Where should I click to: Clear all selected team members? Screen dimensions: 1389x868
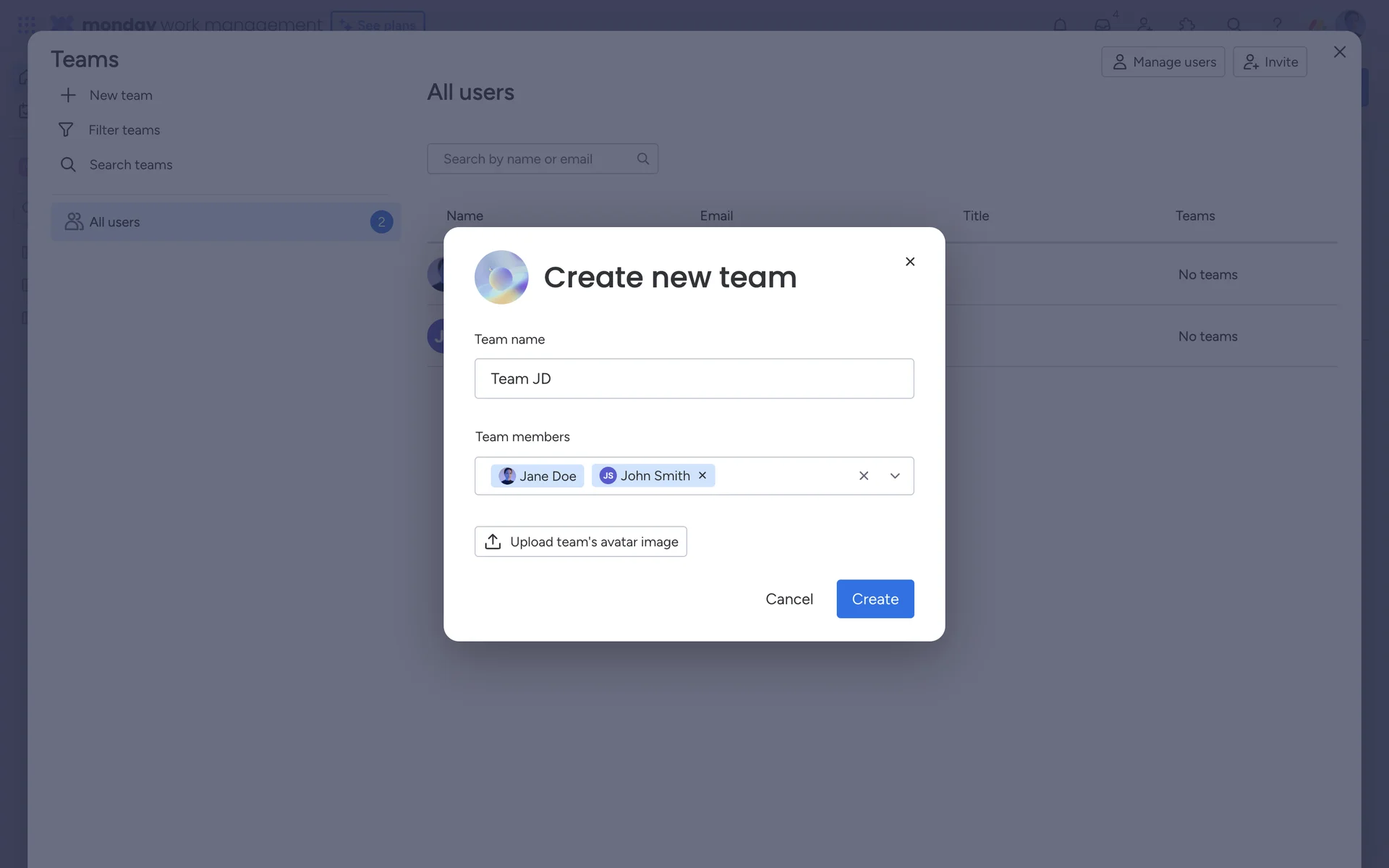click(864, 476)
